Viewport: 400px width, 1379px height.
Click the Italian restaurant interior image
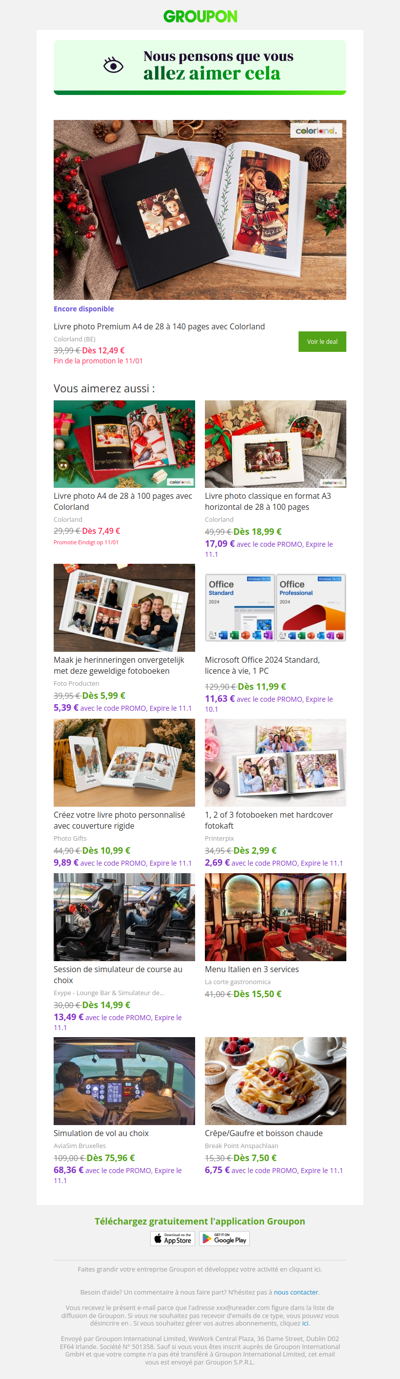click(276, 916)
